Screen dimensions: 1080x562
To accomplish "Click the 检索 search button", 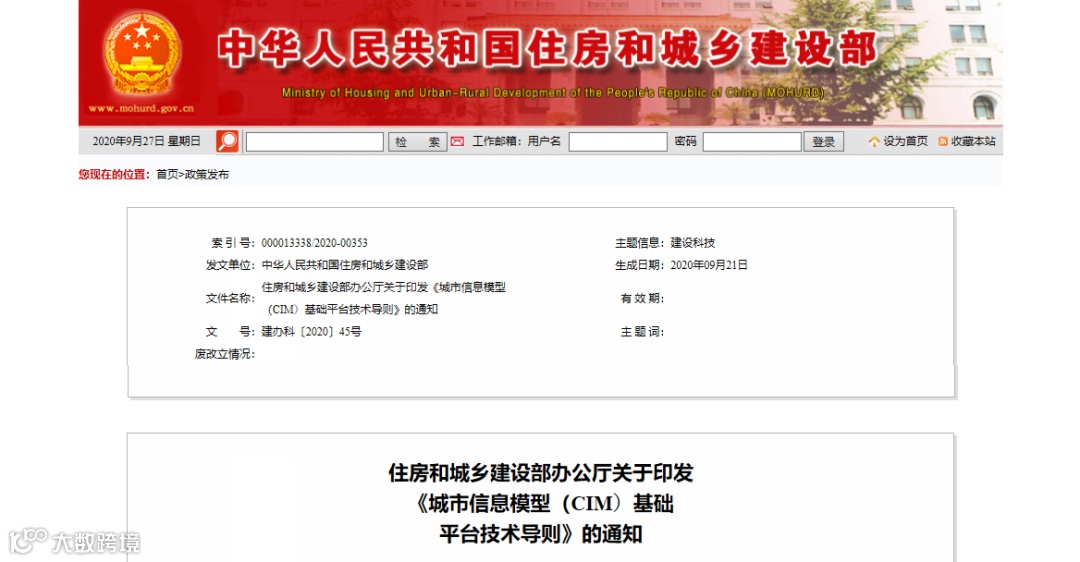I will [x=417, y=142].
